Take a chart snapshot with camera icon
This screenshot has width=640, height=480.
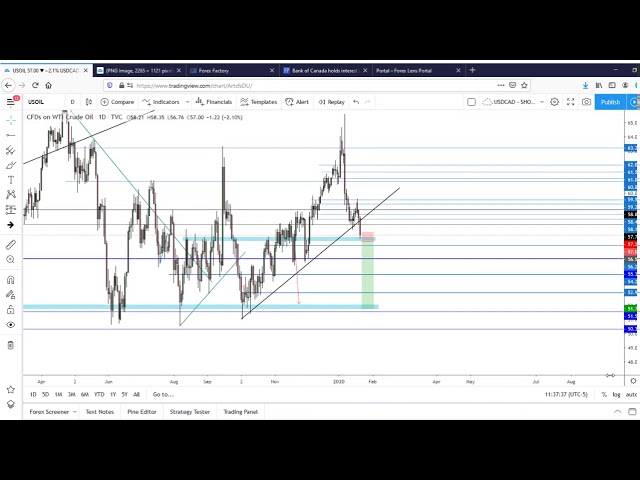point(586,102)
